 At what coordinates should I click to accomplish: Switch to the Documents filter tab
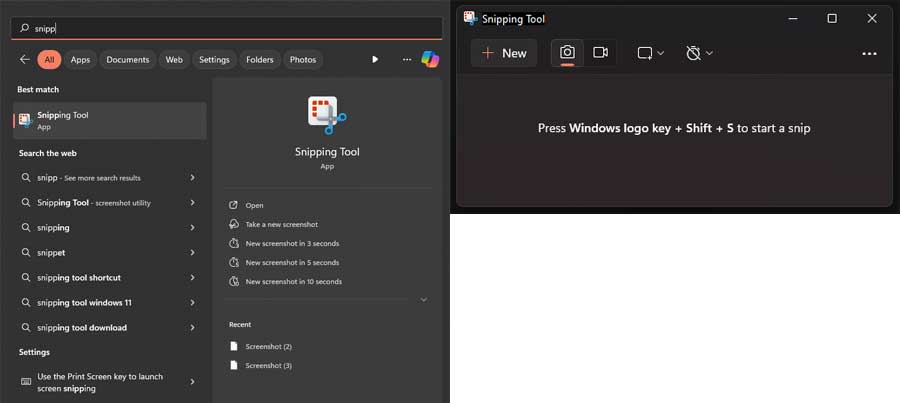(x=127, y=60)
